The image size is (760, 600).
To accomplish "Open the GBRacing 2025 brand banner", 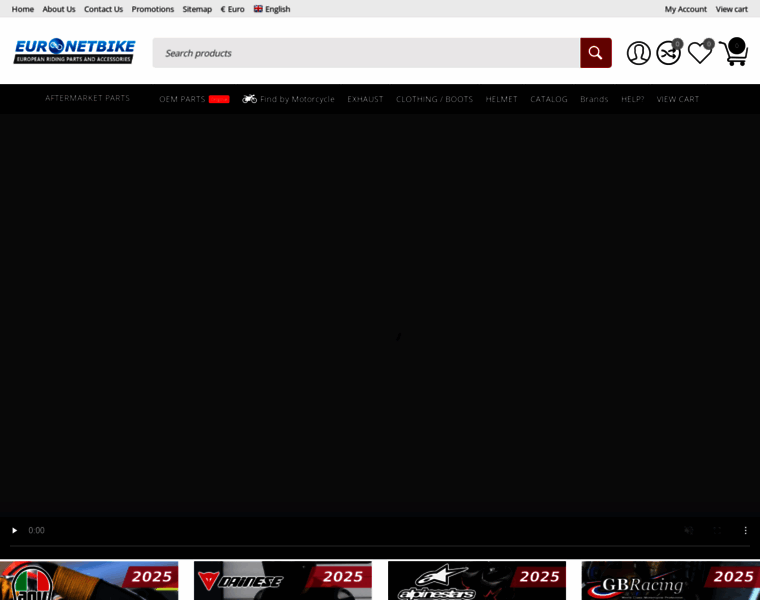I will (671, 581).
